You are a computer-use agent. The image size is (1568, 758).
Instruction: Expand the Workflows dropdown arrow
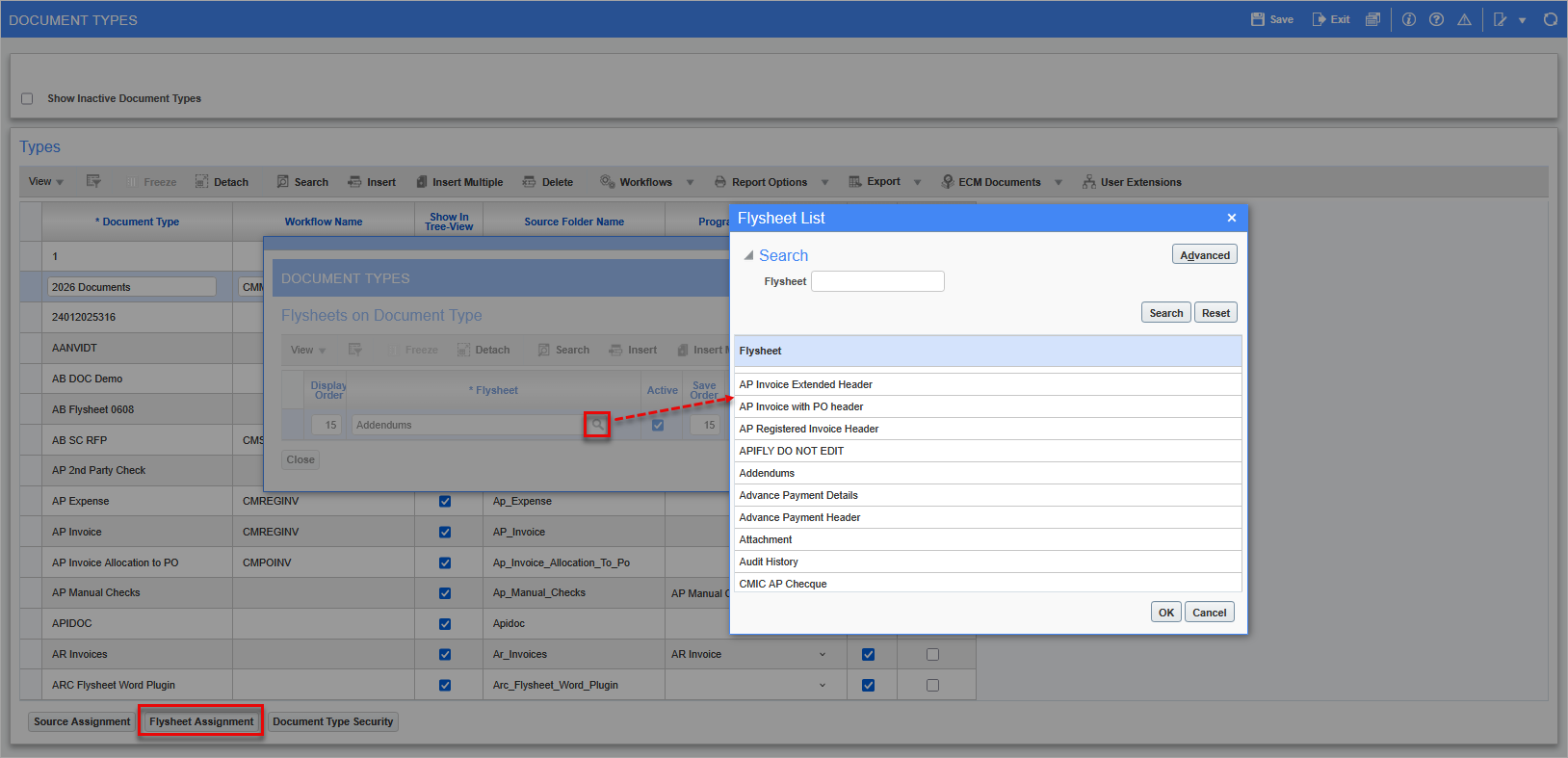tap(690, 182)
